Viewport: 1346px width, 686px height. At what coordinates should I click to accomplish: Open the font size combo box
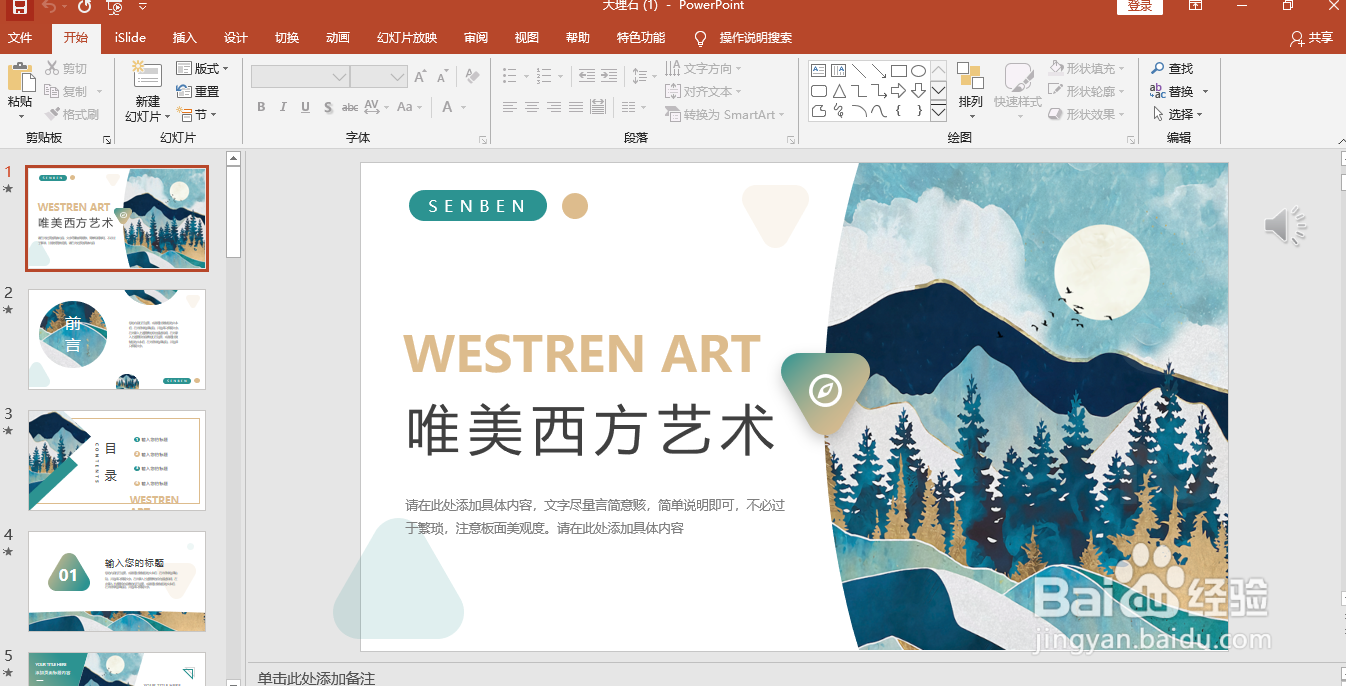click(x=379, y=77)
